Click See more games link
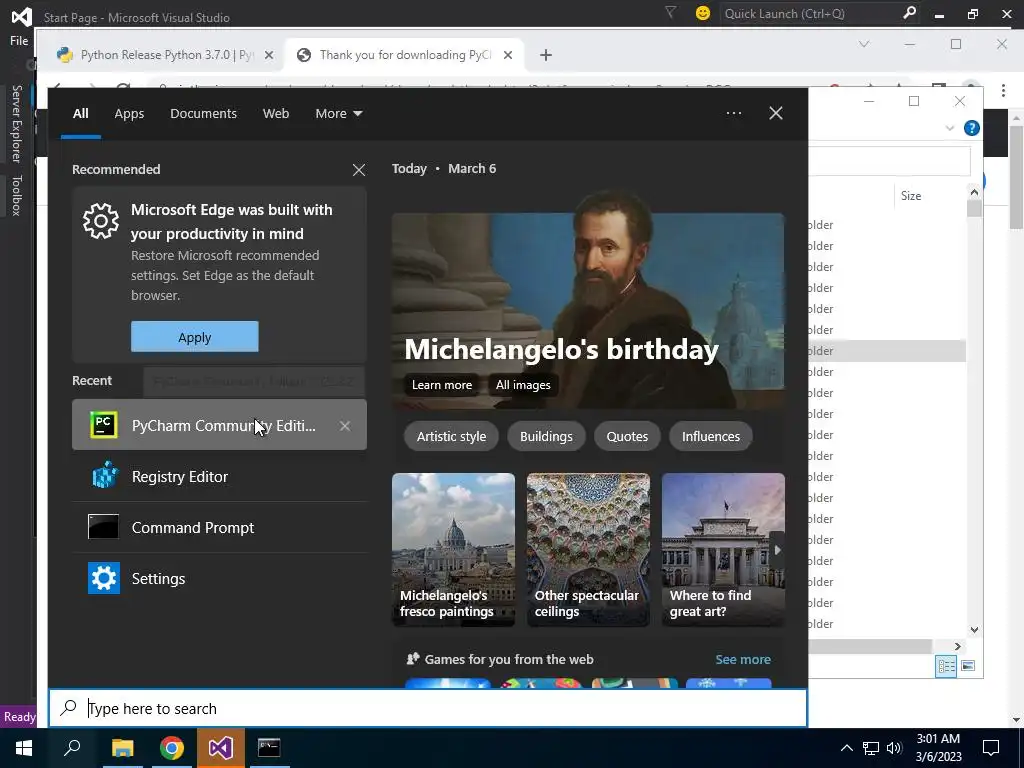Viewport: 1024px width, 768px height. coord(743,660)
